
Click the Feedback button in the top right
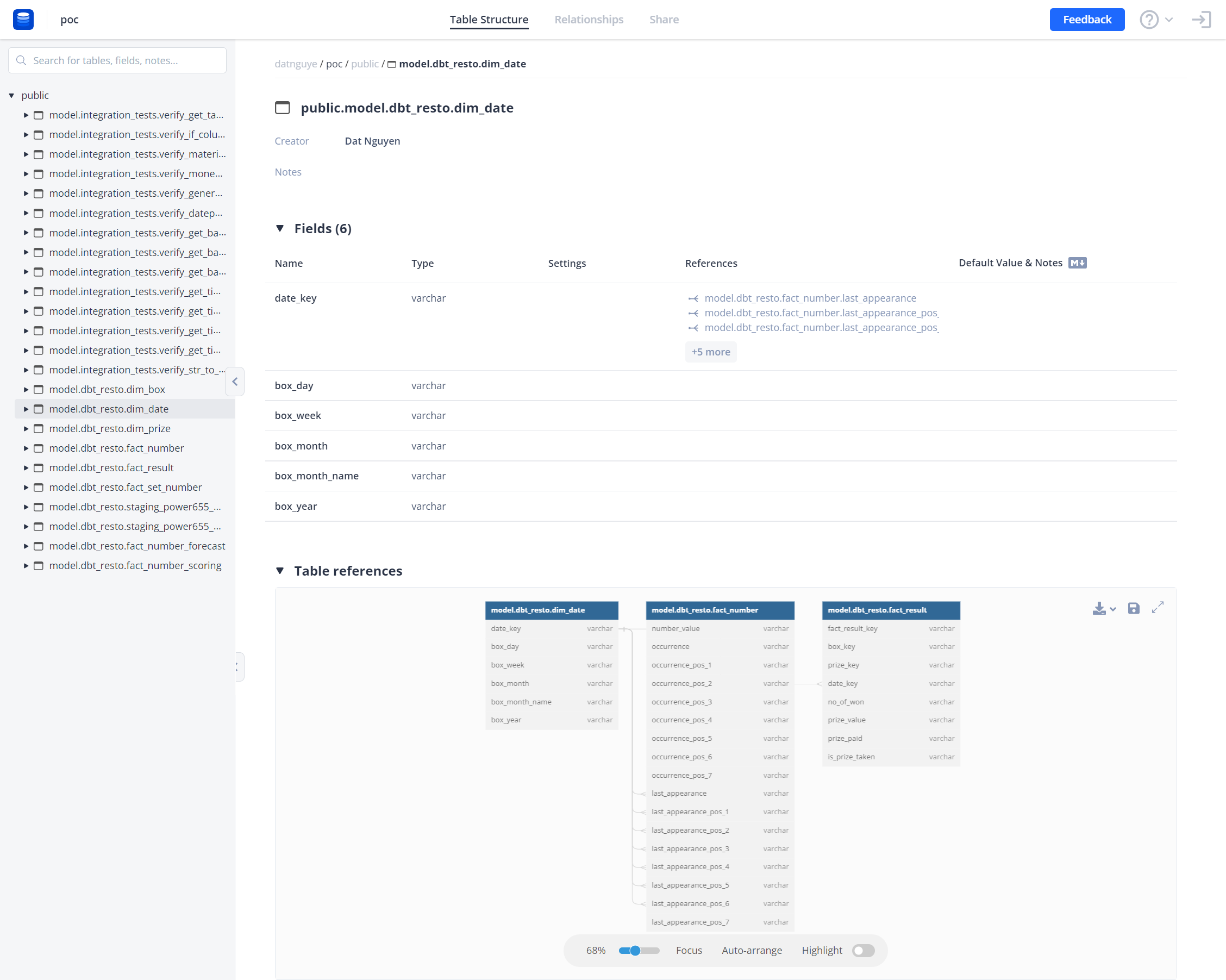pyautogui.click(x=1087, y=19)
